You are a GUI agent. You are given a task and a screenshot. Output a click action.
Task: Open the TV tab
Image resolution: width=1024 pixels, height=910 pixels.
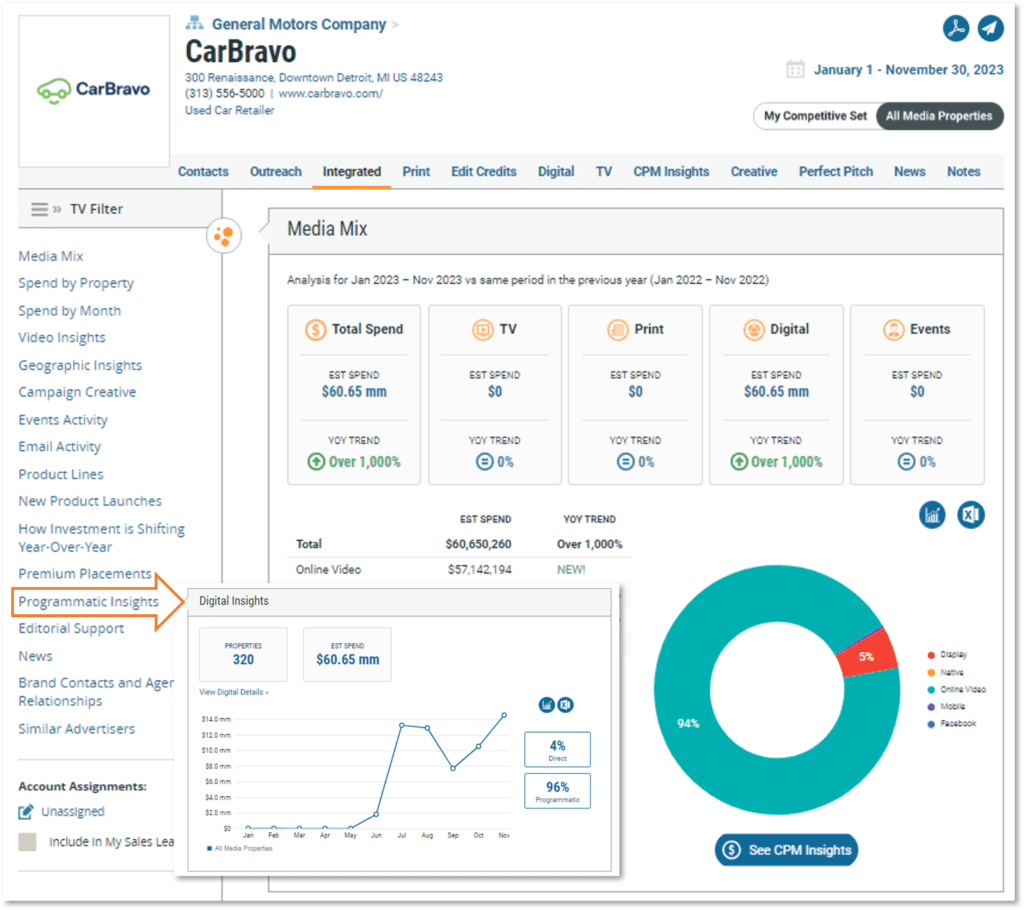pos(604,172)
